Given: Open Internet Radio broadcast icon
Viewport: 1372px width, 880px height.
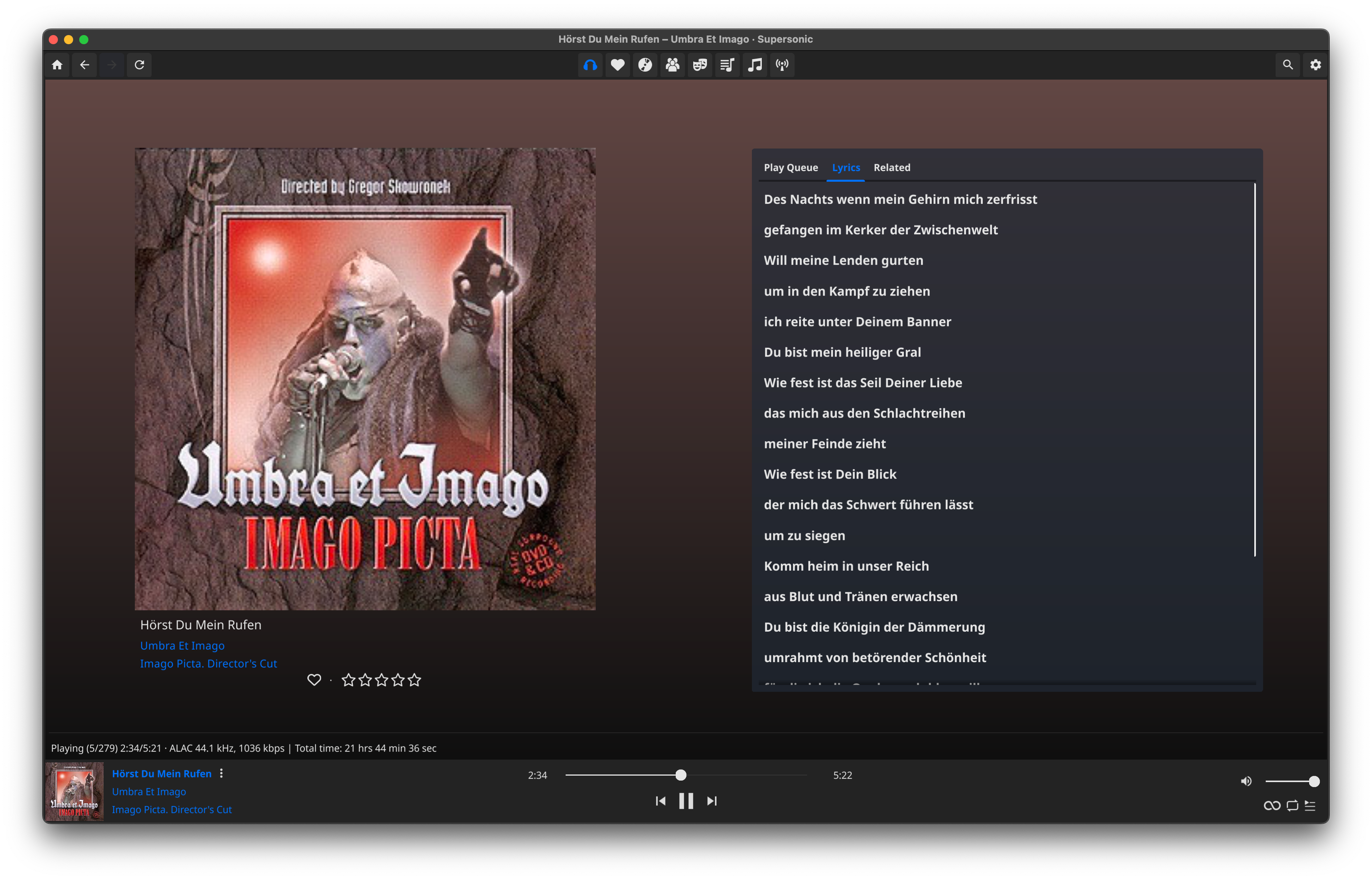Looking at the screenshot, I should coord(782,65).
